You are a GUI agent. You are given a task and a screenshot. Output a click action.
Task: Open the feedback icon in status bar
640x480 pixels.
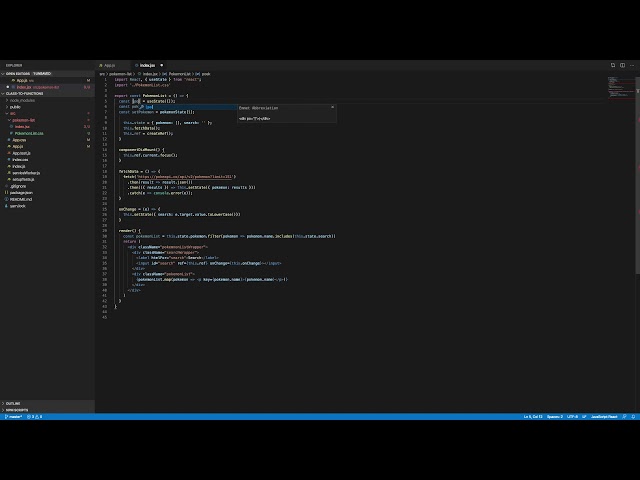point(624,417)
